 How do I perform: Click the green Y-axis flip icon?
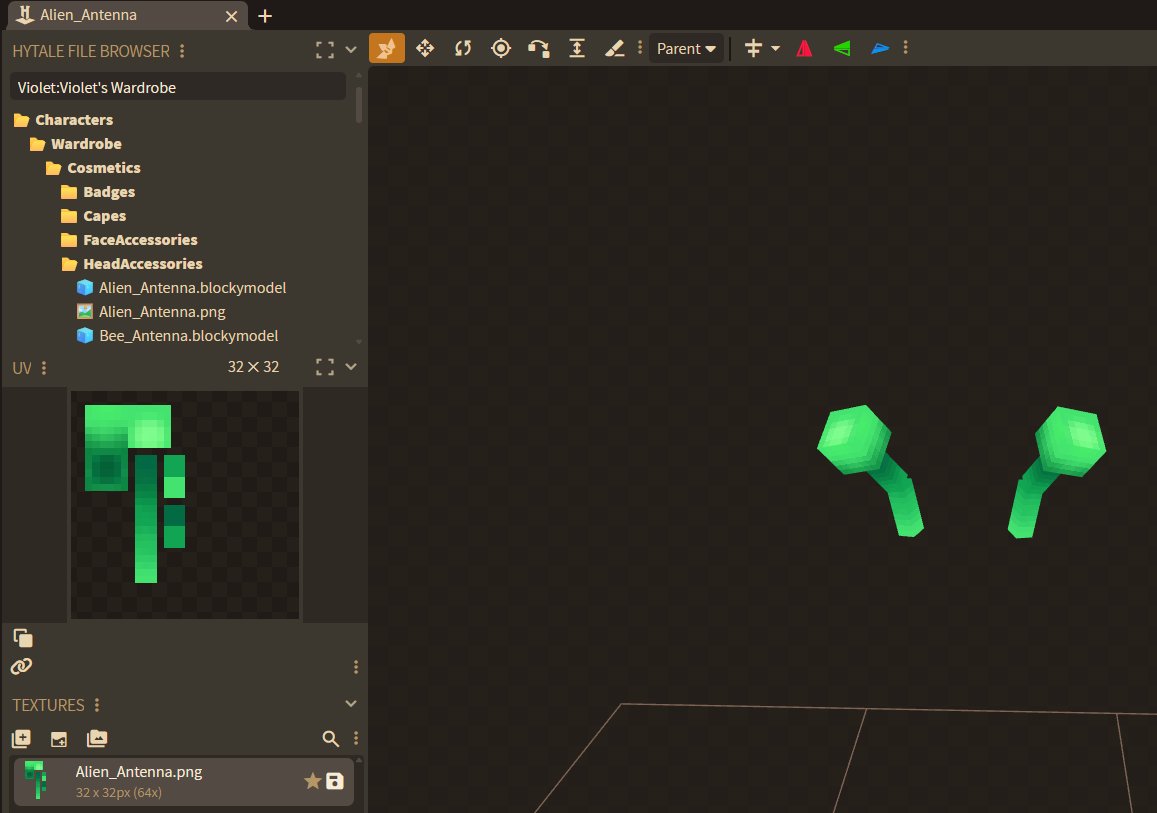[842, 49]
